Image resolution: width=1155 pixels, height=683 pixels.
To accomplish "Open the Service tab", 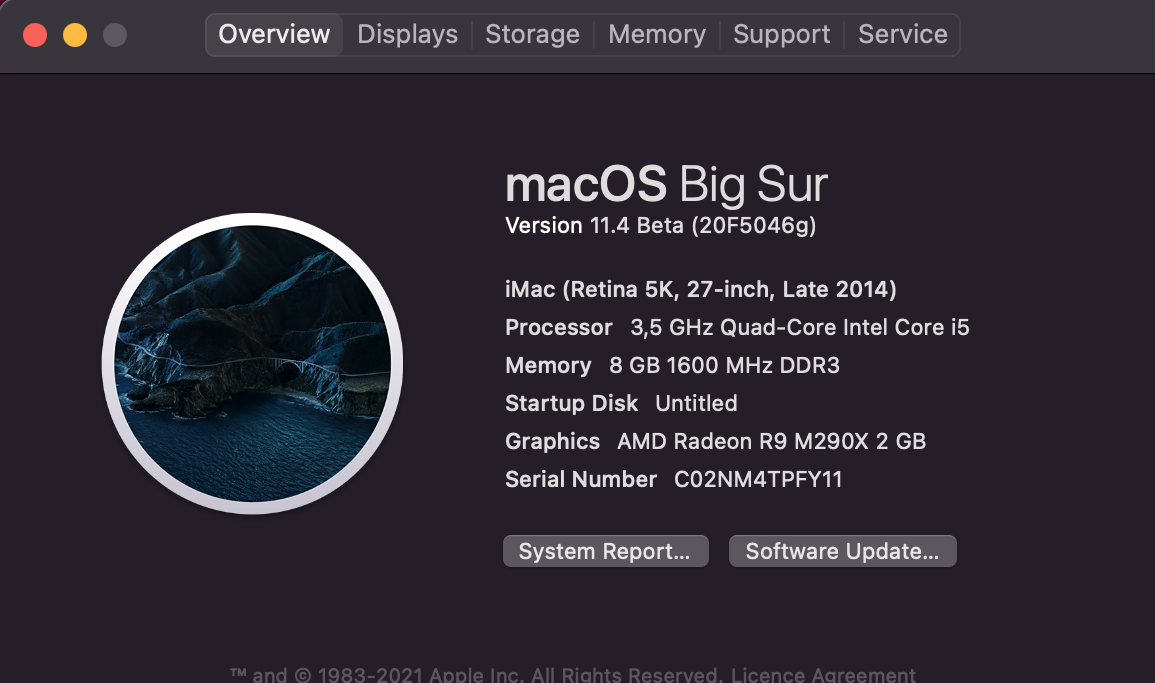I will [902, 35].
